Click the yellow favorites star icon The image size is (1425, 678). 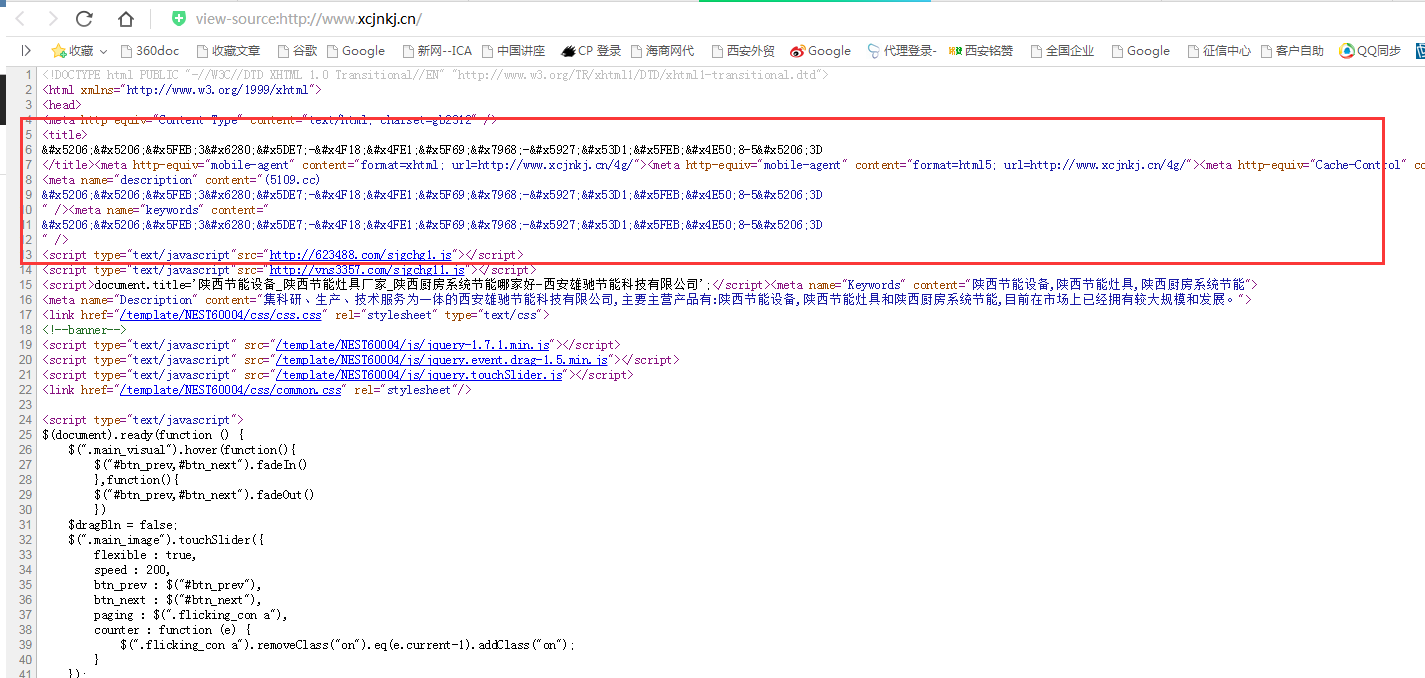click(x=58, y=49)
